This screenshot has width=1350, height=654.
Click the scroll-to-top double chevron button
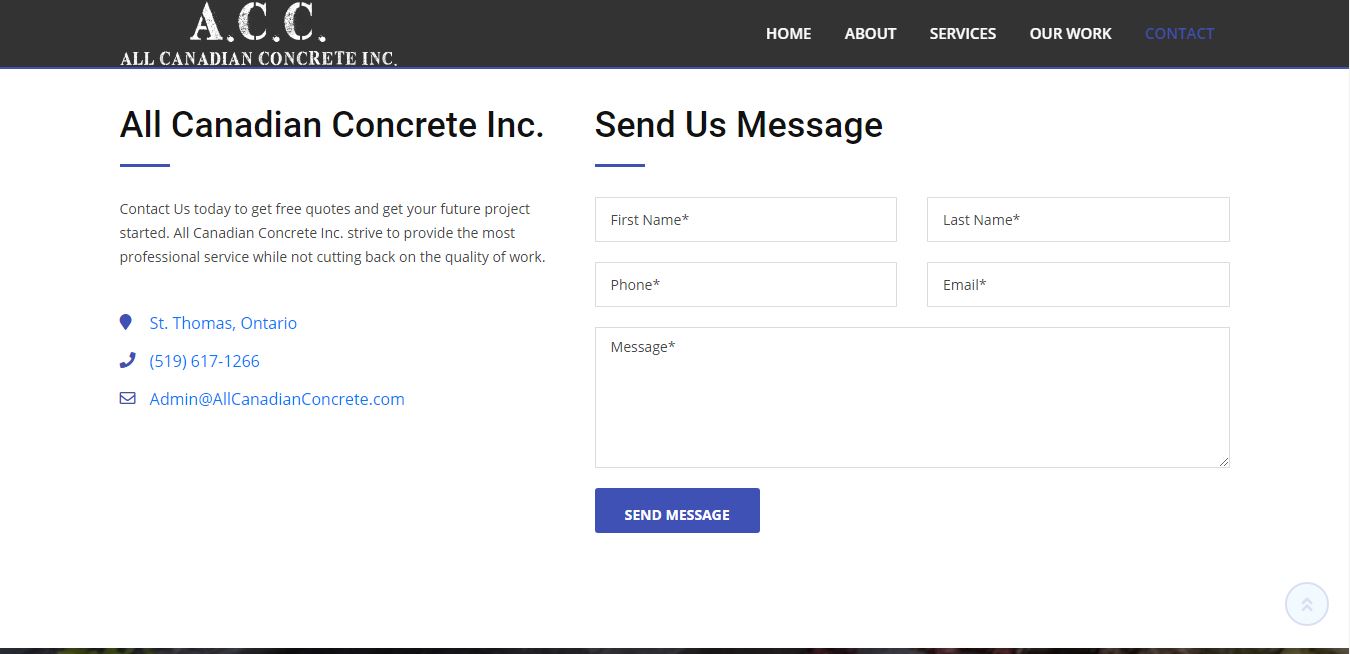(1306, 604)
